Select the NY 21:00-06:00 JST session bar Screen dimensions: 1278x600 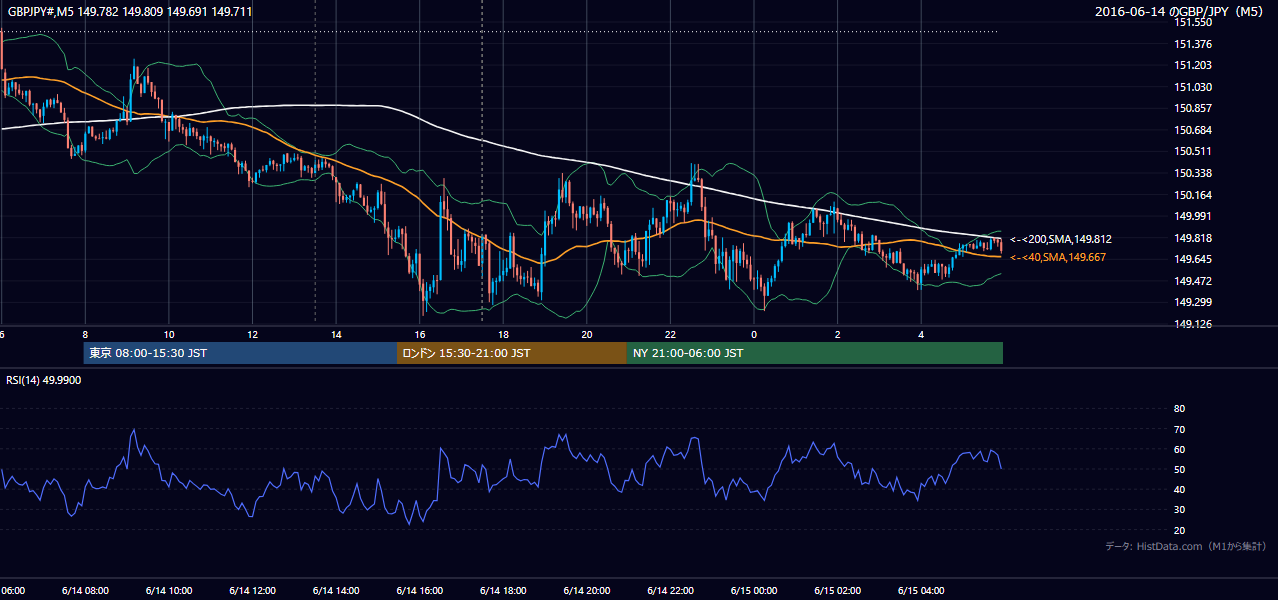(x=815, y=353)
